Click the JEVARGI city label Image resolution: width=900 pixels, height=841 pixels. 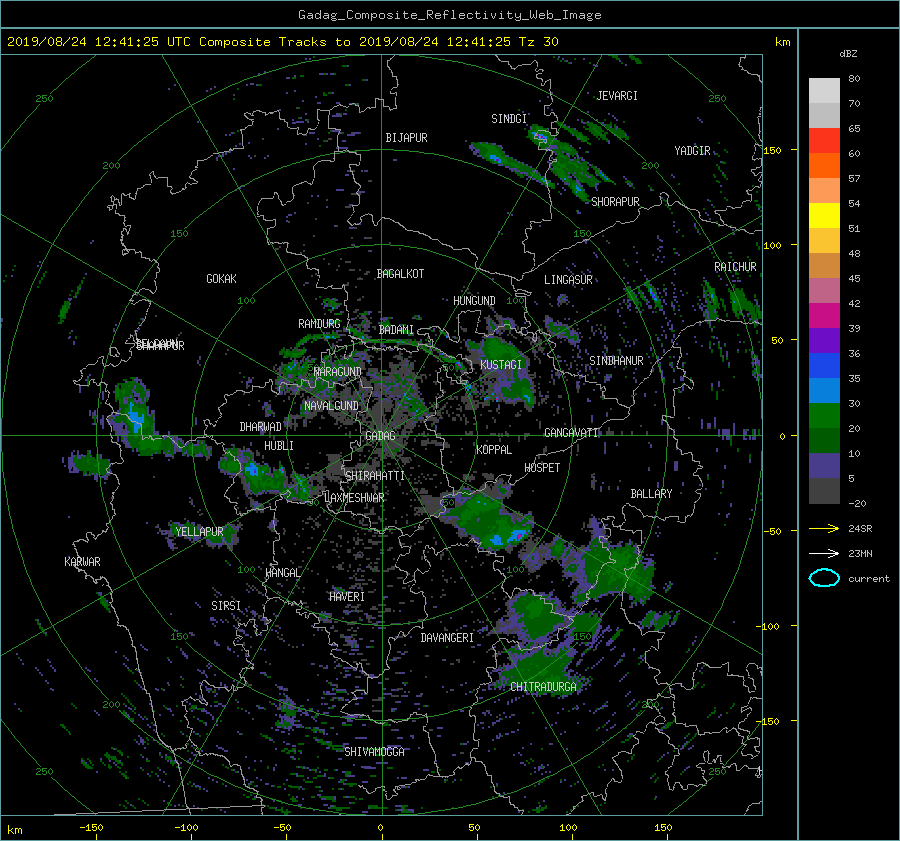[x=617, y=96]
